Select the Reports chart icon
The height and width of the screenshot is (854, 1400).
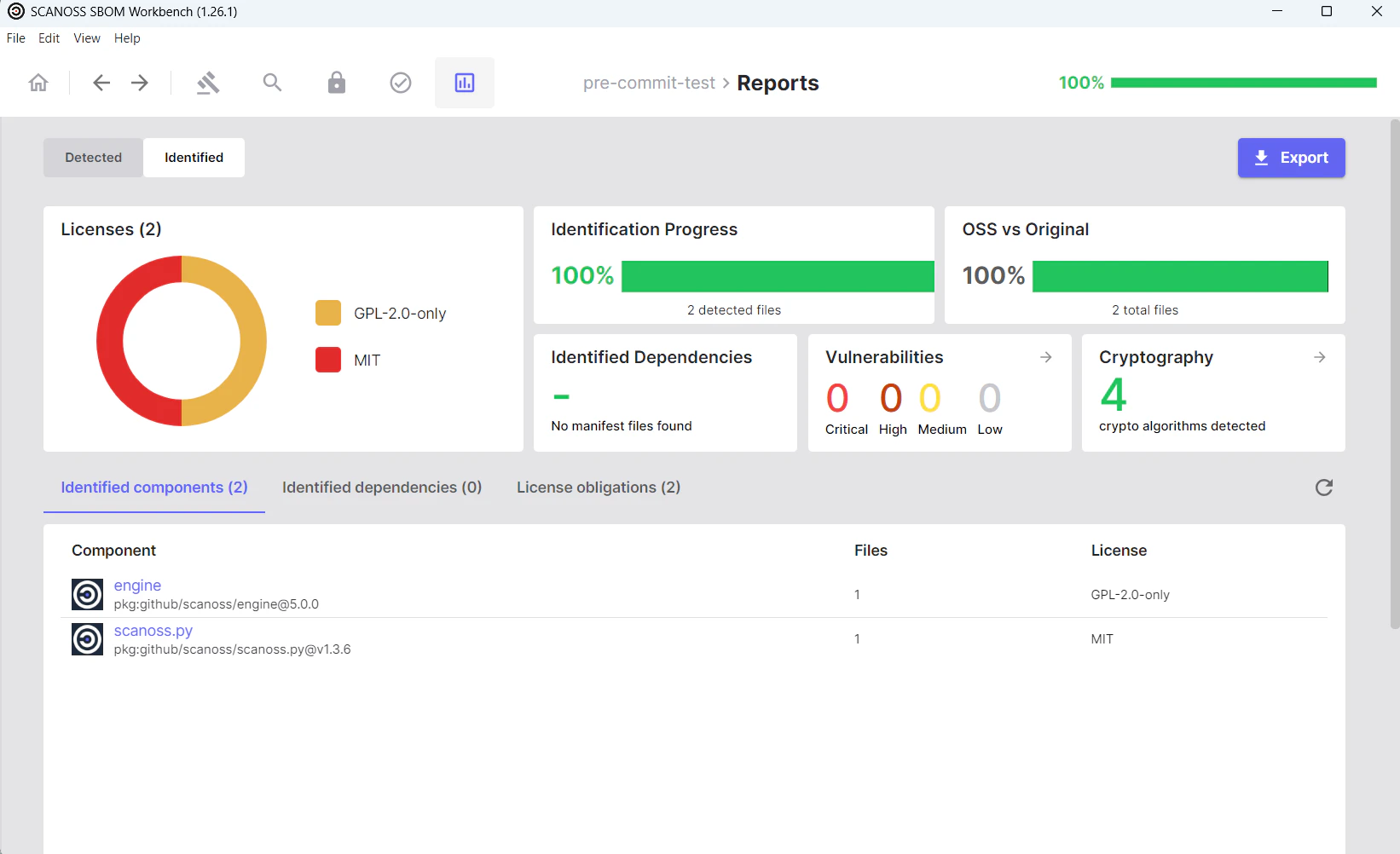click(x=465, y=83)
